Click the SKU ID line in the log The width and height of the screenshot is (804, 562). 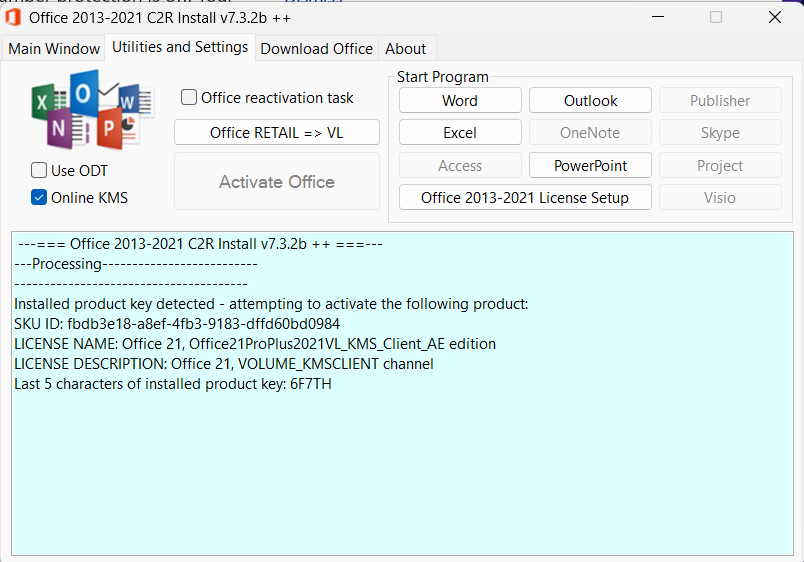[x=177, y=324]
